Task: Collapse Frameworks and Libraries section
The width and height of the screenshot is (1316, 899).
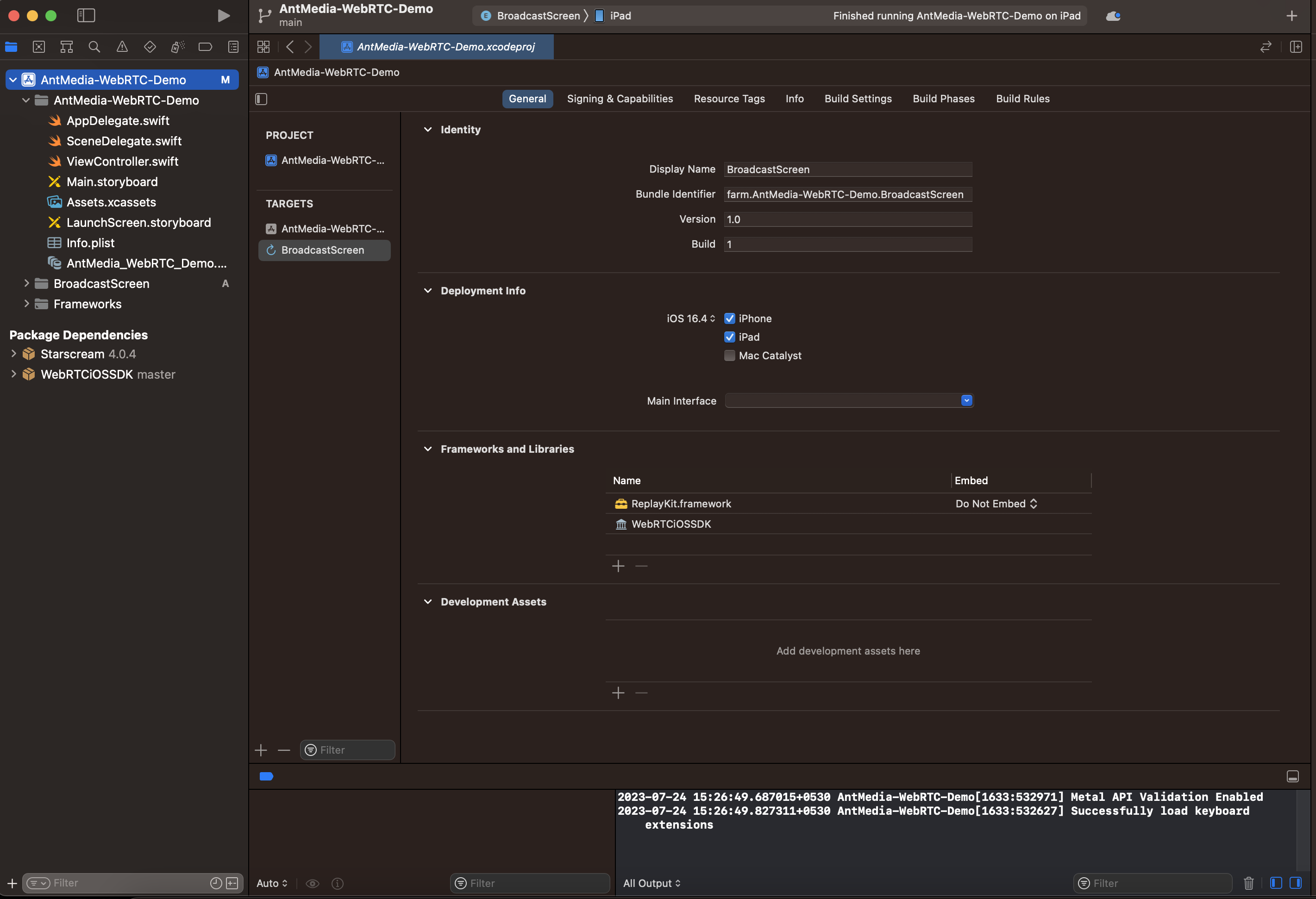Action: pyautogui.click(x=427, y=449)
